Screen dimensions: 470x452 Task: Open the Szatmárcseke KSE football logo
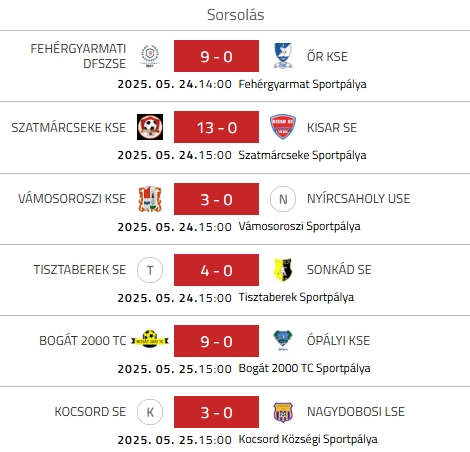click(x=150, y=127)
